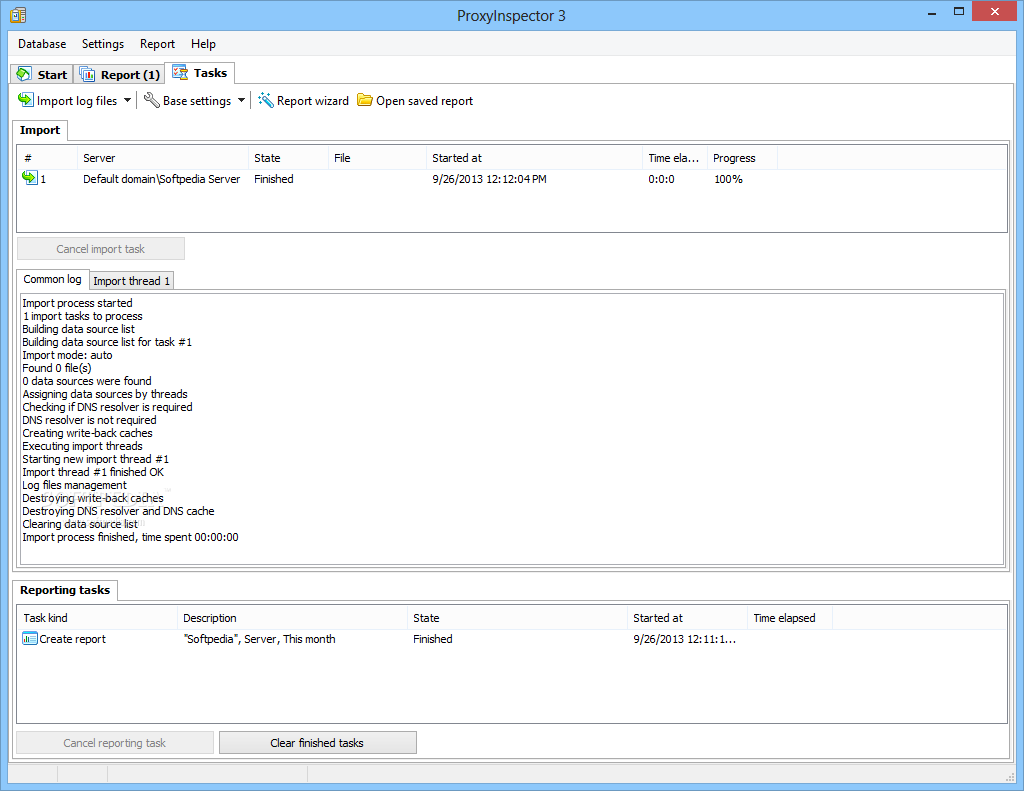Open the Database menu
The height and width of the screenshot is (791, 1024).
coord(42,44)
